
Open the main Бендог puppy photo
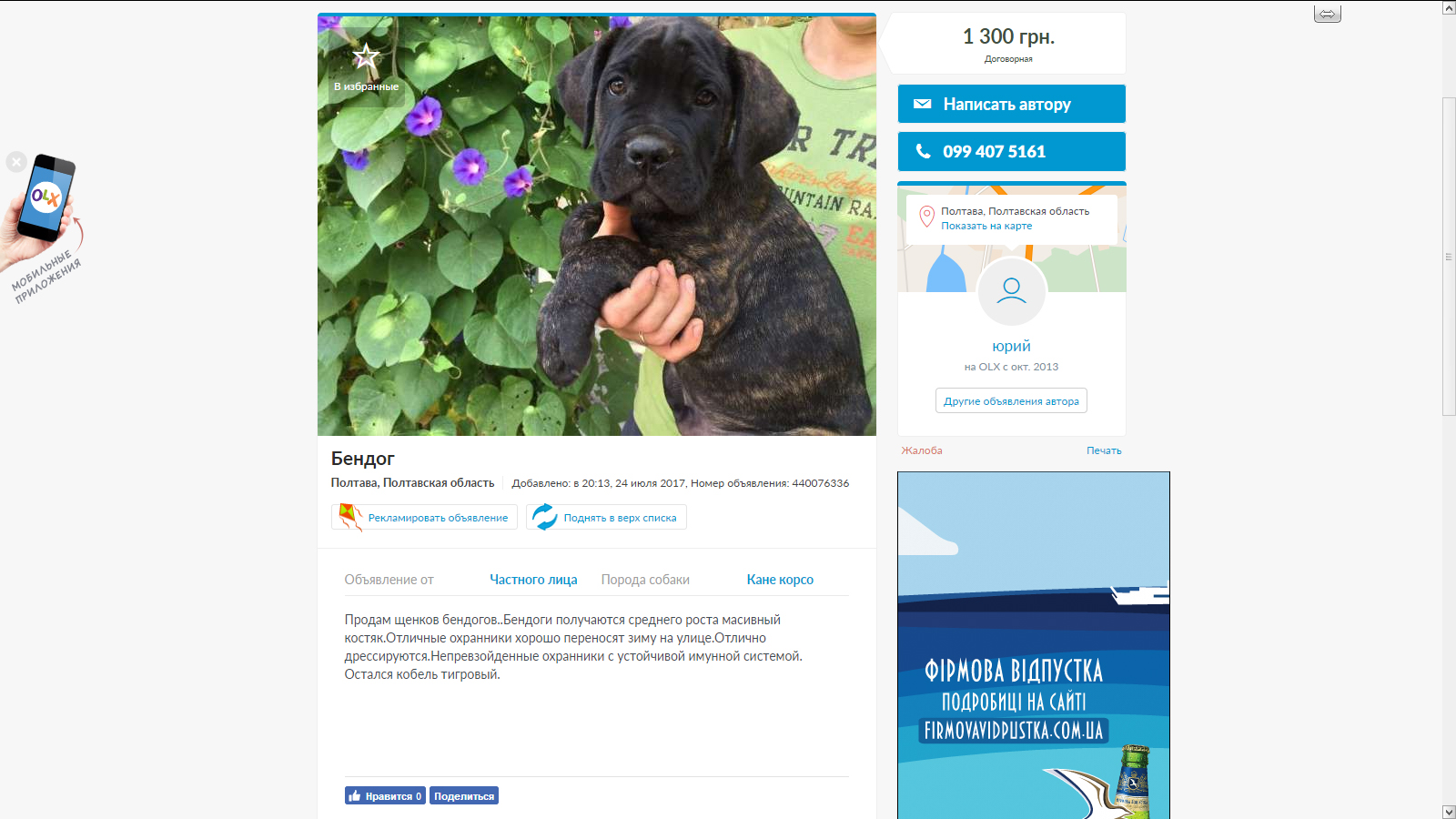coord(597,226)
